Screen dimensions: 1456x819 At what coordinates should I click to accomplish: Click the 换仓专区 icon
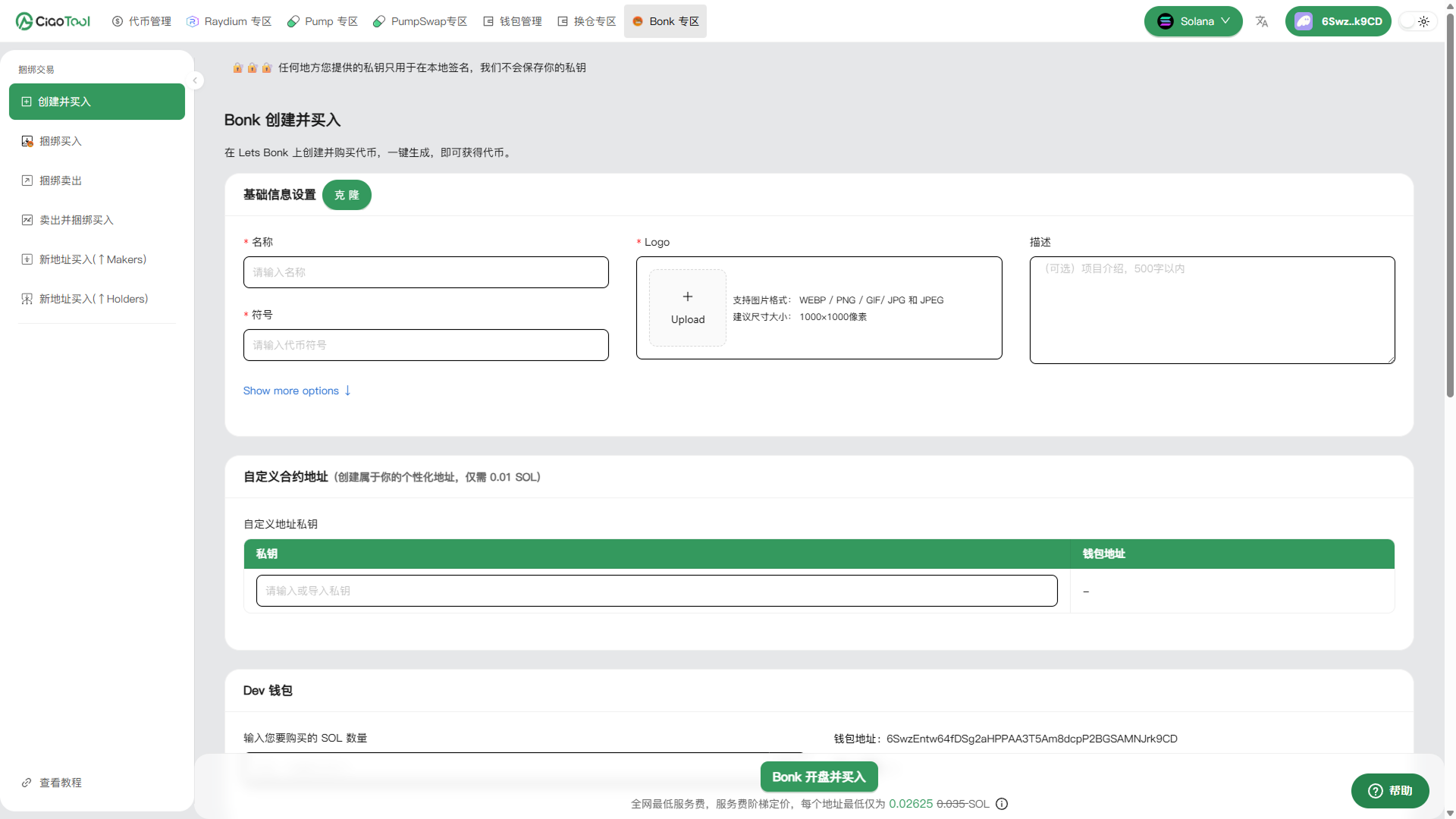point(563,21)
